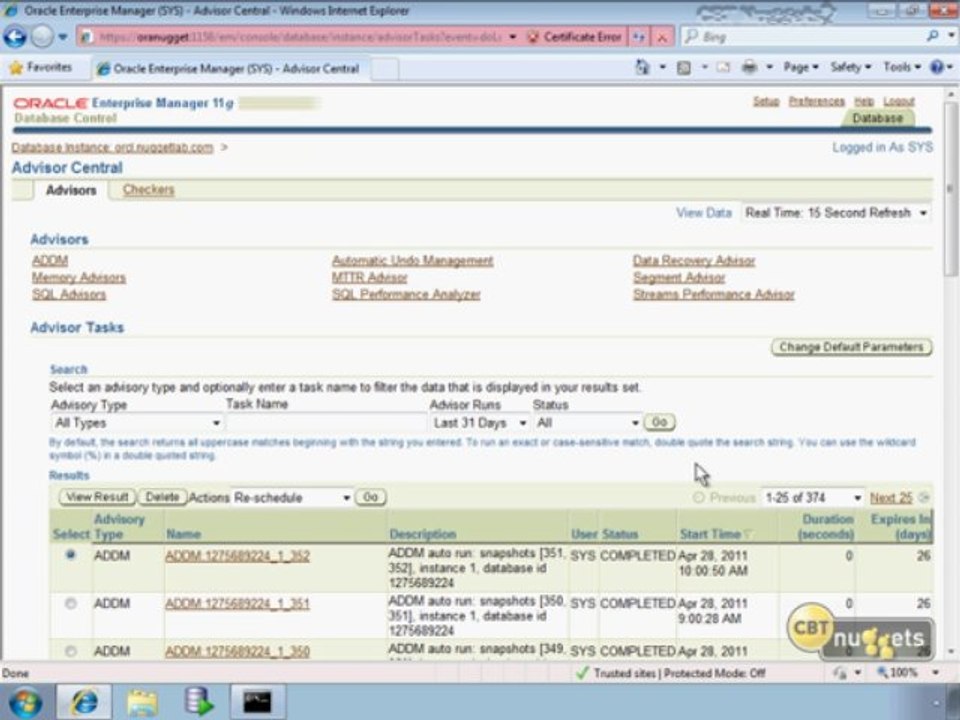Image resolution: width=960 pixels, height=720 pixels.
Task: Open Internet Explorer taskbar icon
Action: (84, 702)
